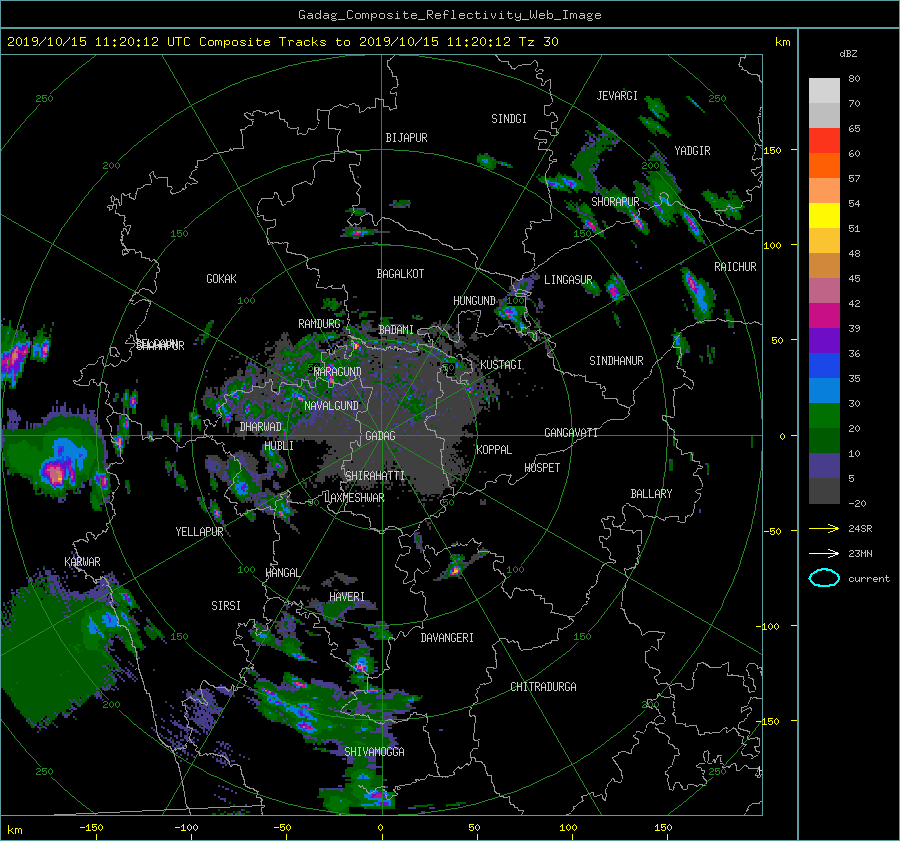Click the LINGASUR city label
The height and width of the screenshot is (841, 900).
[568, 280]
